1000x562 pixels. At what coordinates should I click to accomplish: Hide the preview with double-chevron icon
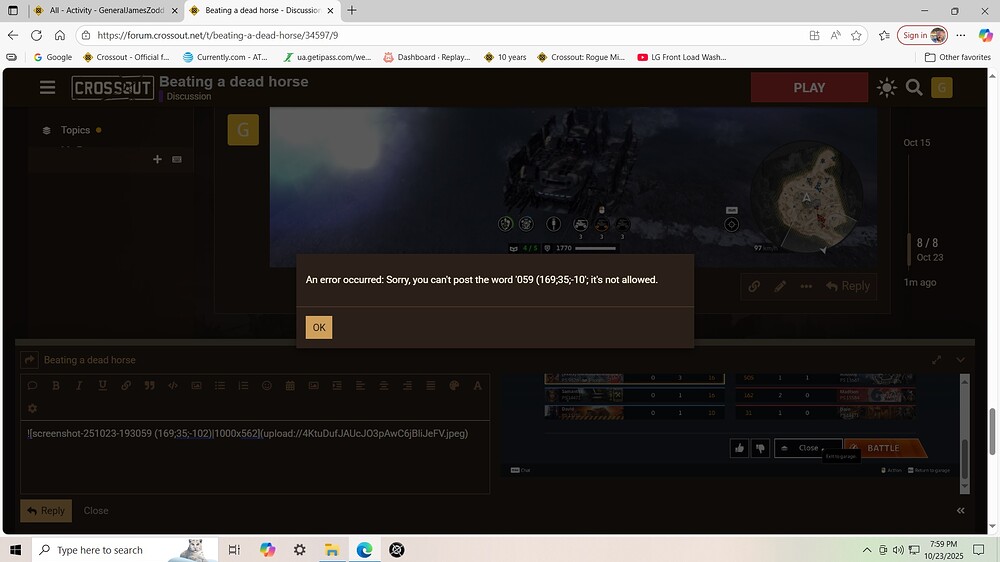(x=961, y=510)
